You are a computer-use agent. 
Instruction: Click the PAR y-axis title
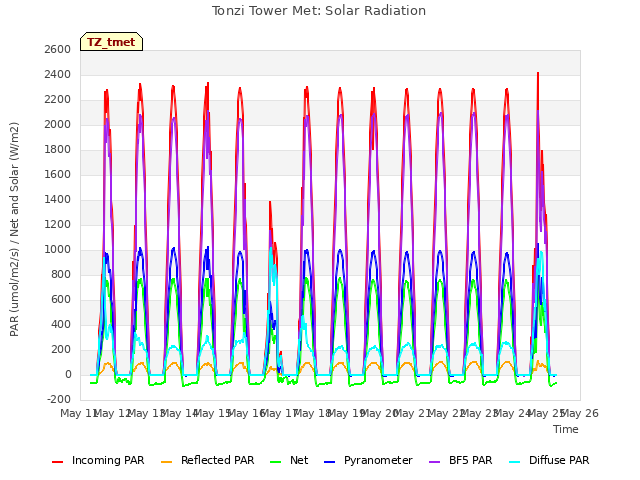tap(14, 229)
